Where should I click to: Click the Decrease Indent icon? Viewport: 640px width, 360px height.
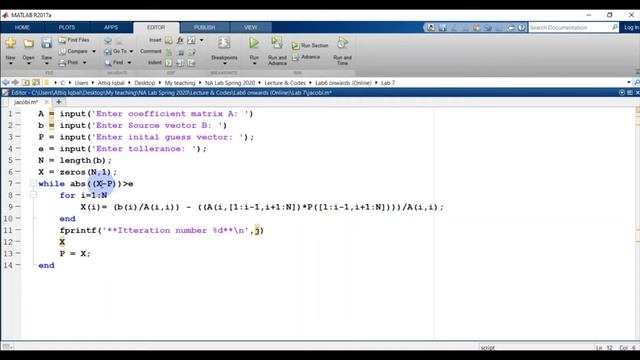(x=191, y=63)
